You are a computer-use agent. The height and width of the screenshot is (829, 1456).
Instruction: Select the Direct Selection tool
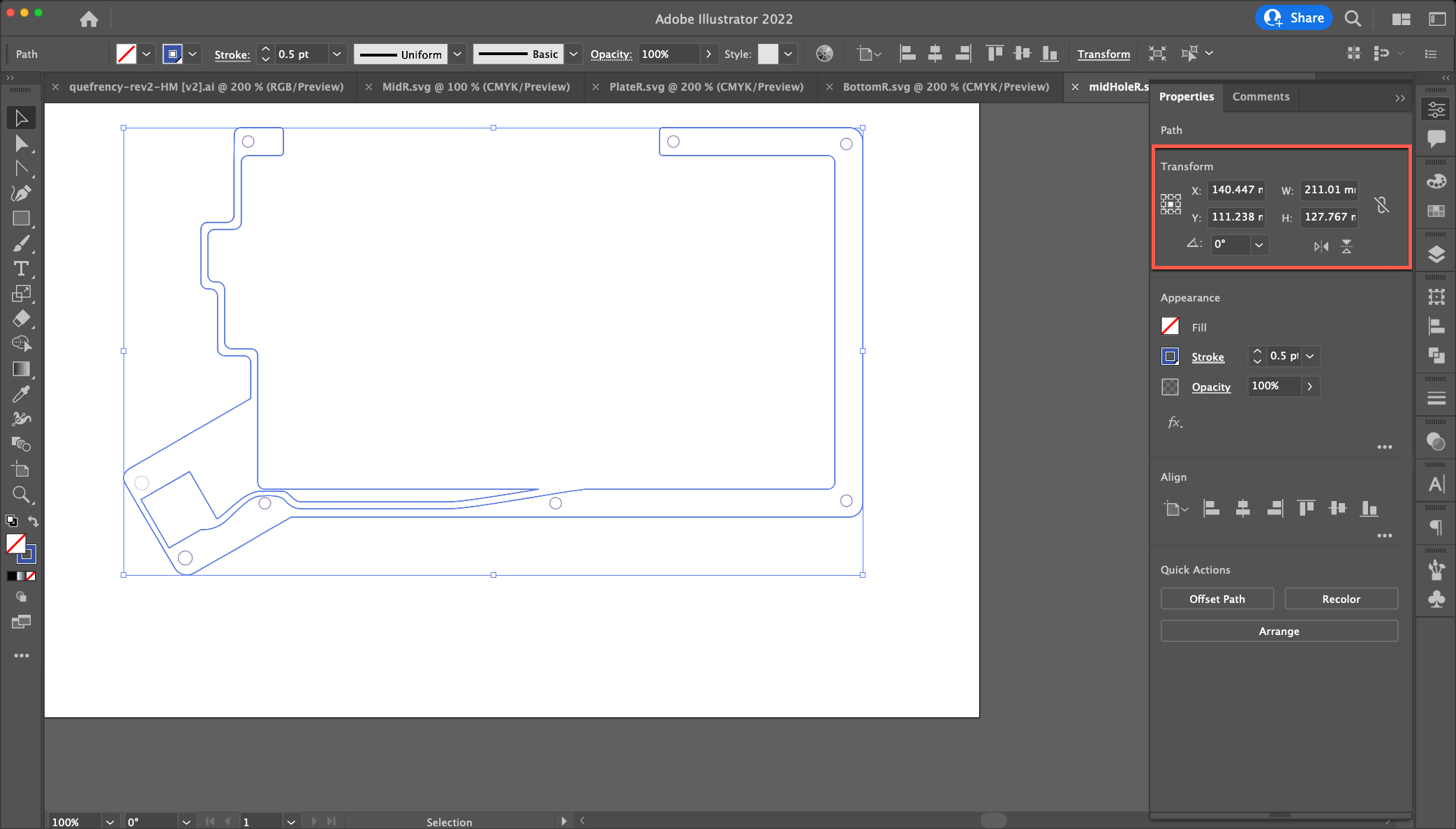(22, 143)
